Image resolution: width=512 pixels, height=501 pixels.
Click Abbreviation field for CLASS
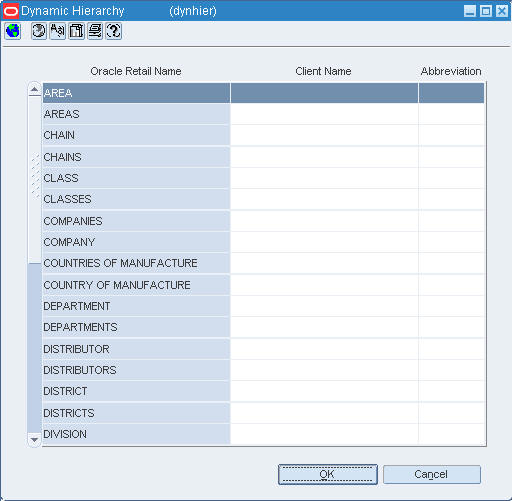(x=452, y=178)
